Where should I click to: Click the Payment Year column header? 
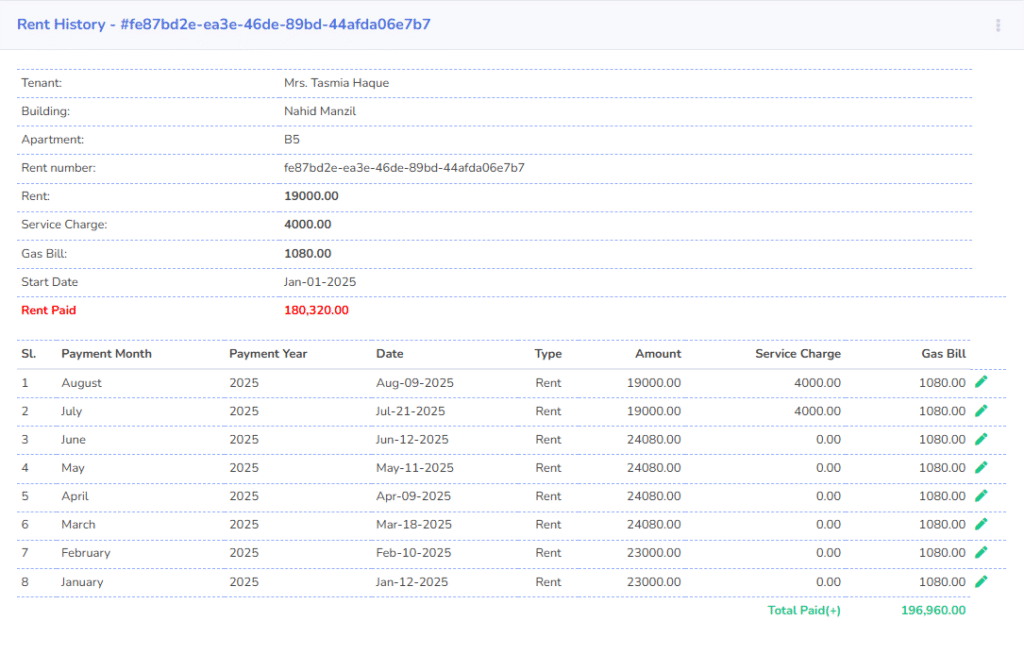(x=268, y=353)
